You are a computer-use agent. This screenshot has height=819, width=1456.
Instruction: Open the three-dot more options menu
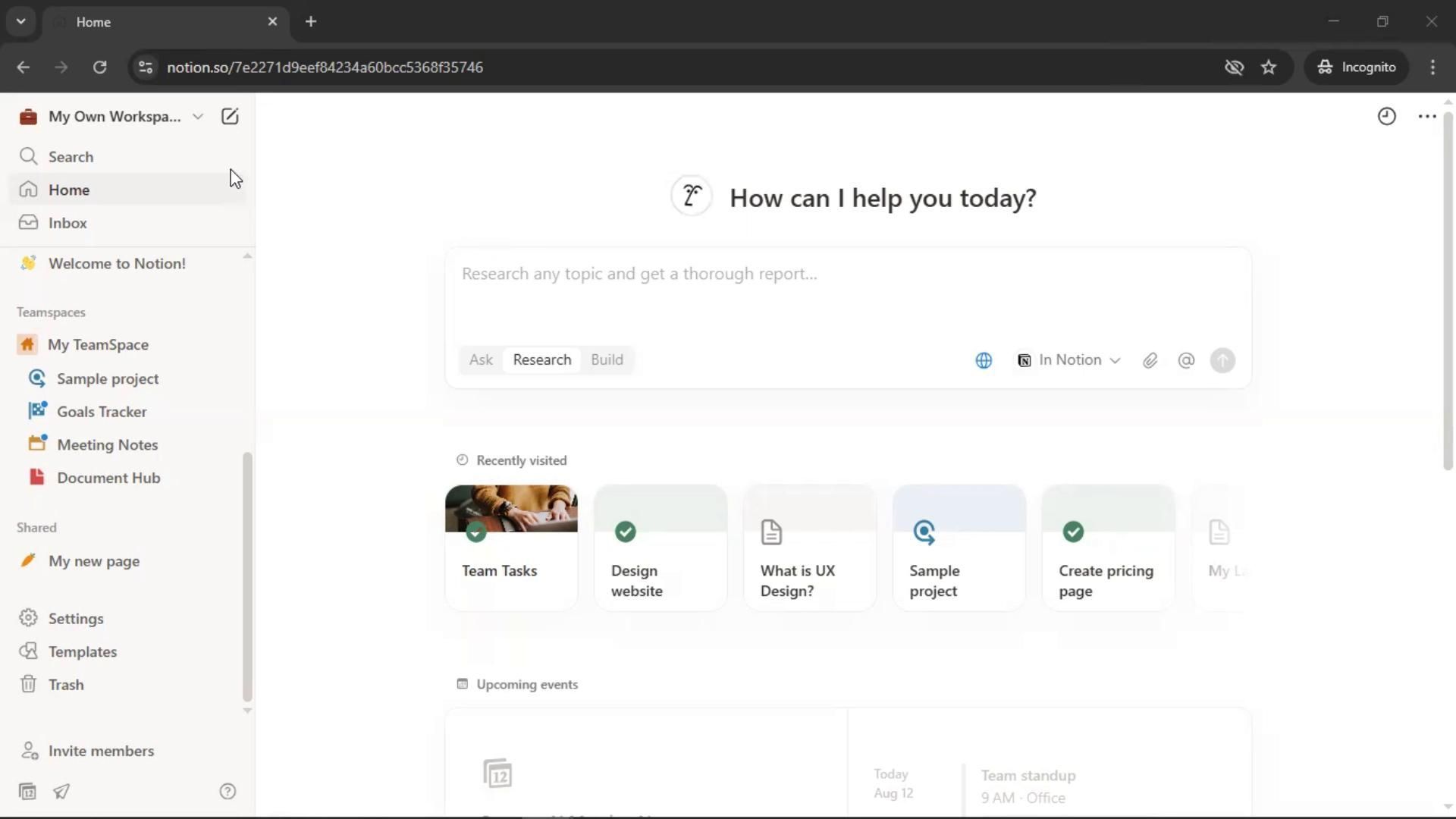[x=1426, y=116]
